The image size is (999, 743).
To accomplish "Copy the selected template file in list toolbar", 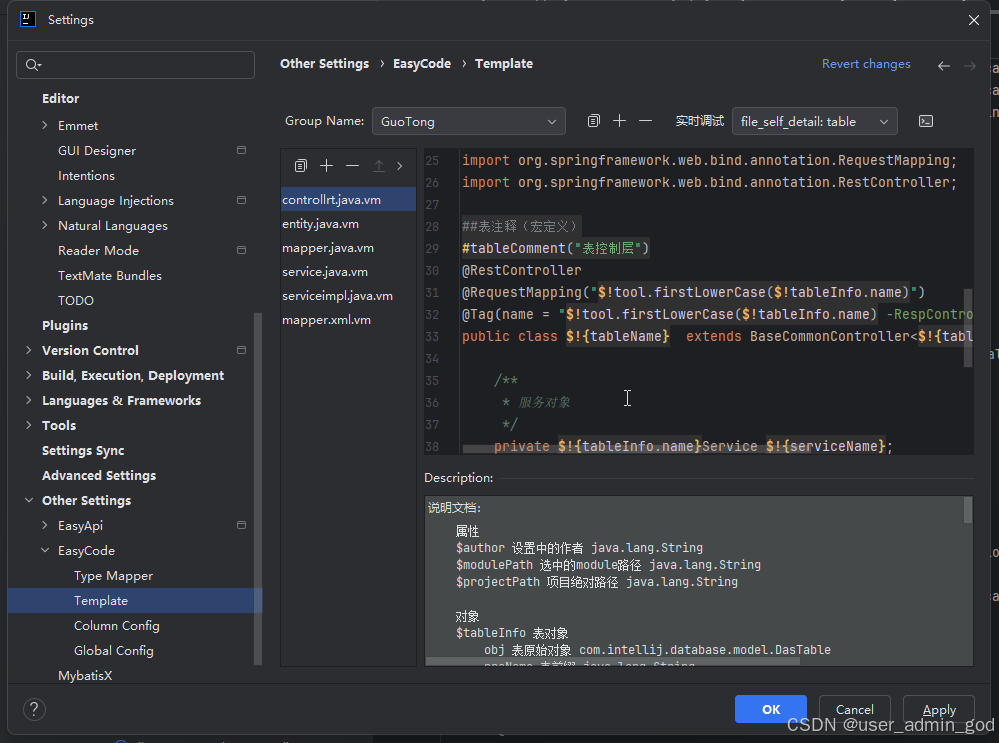I will [x=301, y=166].
